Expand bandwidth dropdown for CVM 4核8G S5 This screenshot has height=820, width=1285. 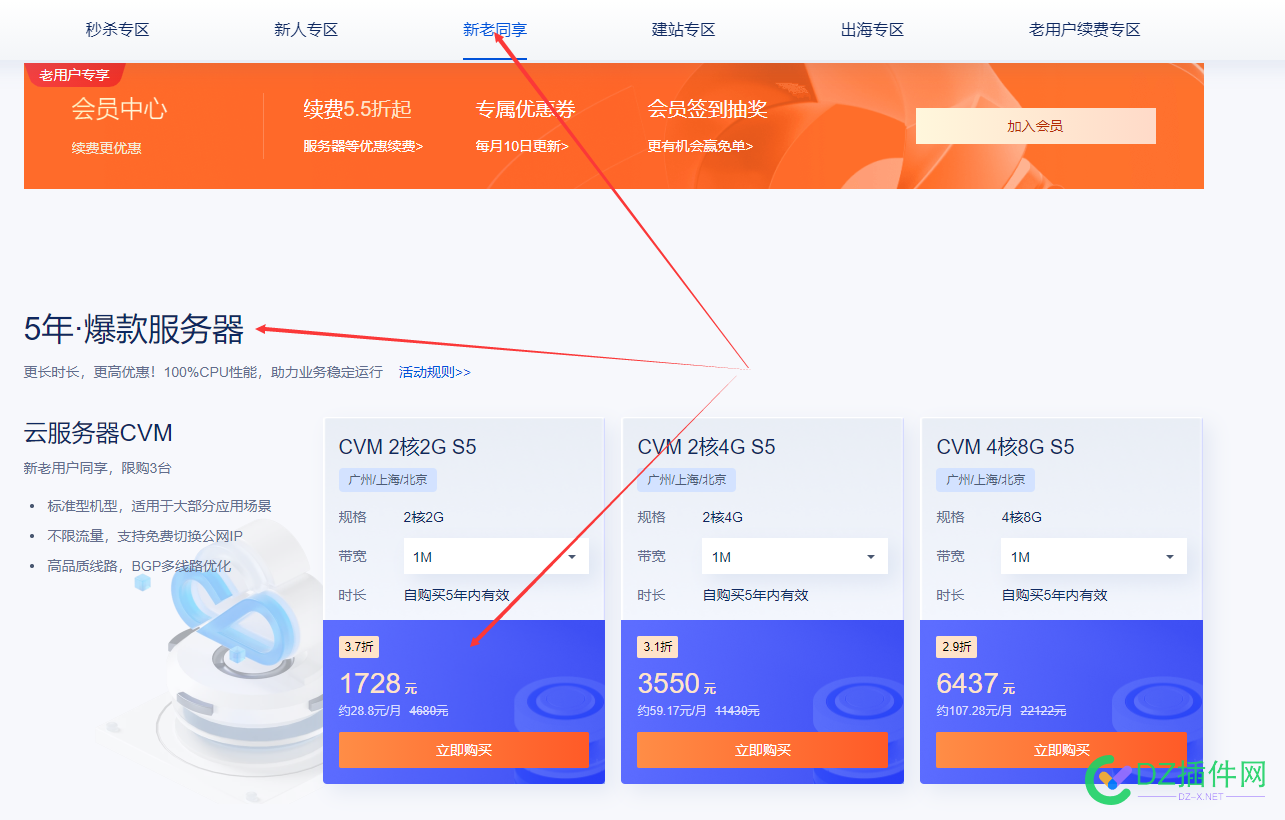click(1094, 556)
